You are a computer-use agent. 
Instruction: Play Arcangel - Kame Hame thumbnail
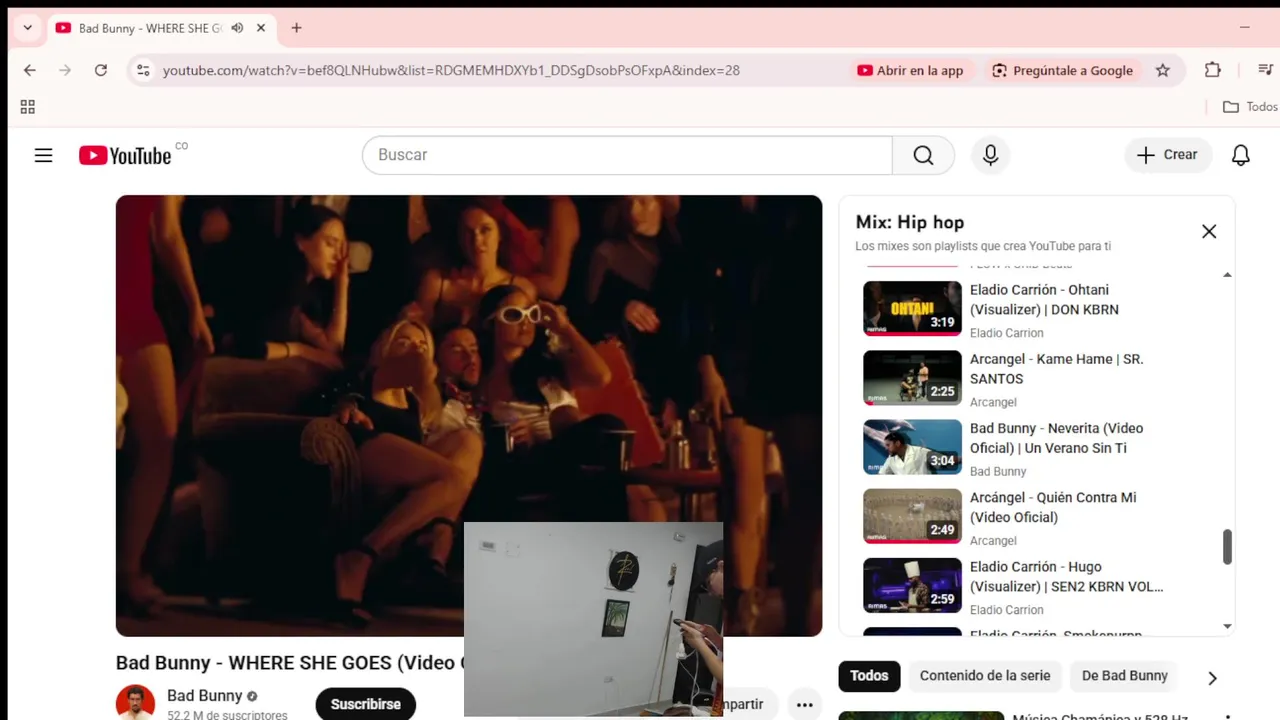tap(912, 377)
